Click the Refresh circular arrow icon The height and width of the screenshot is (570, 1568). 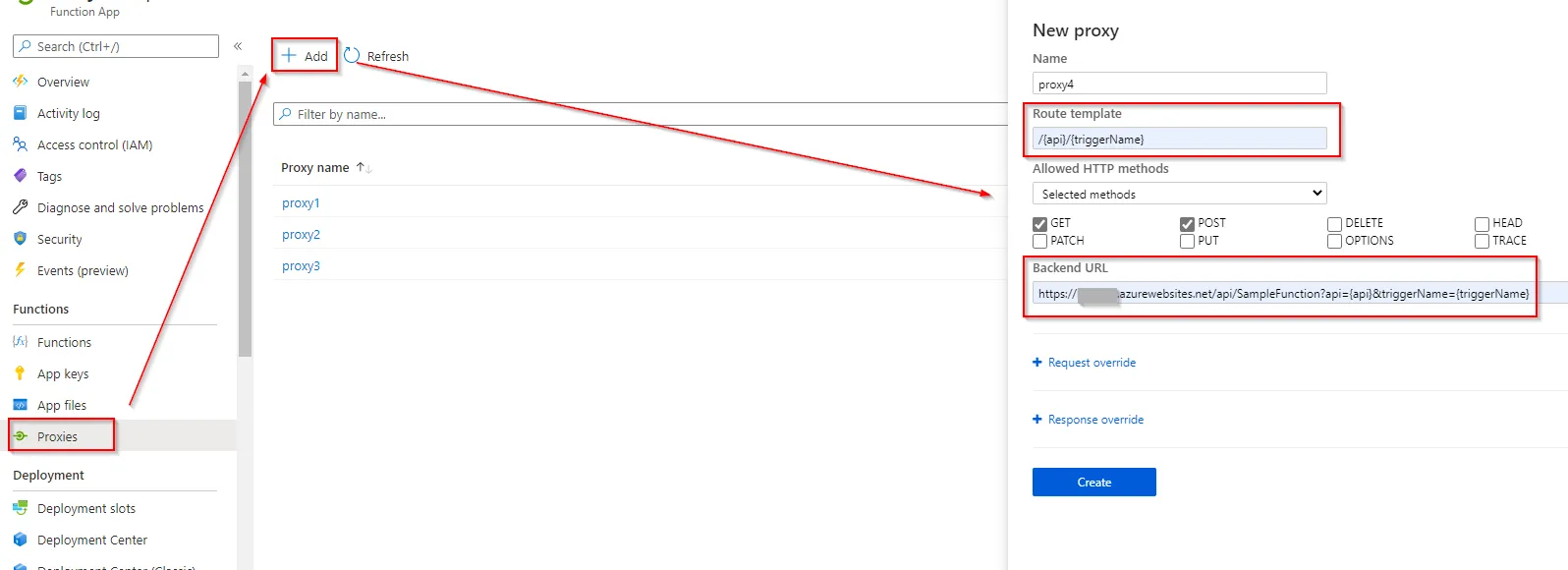pos(352,56)
